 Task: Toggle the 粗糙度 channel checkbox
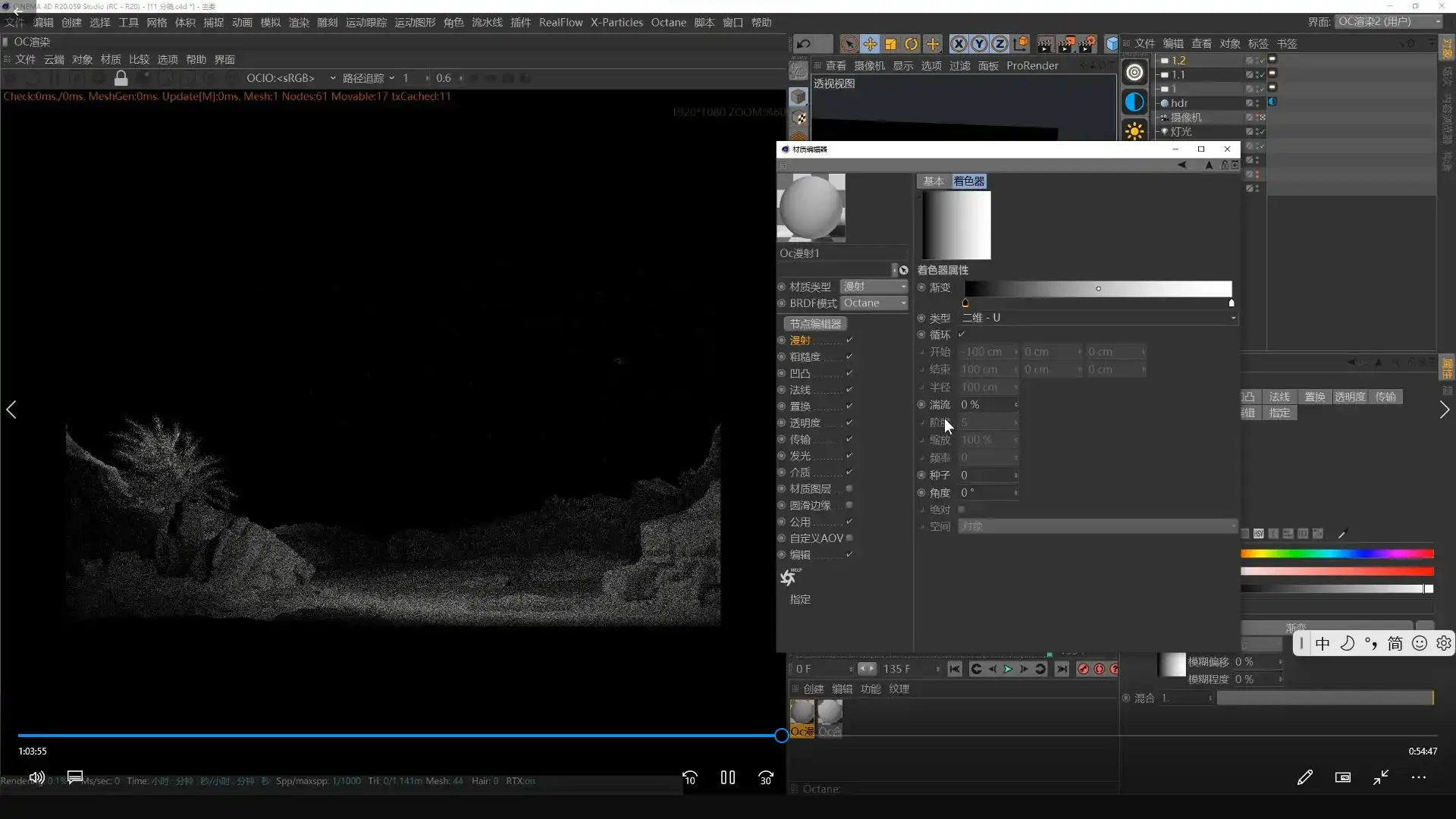click(x=849, y=356)
